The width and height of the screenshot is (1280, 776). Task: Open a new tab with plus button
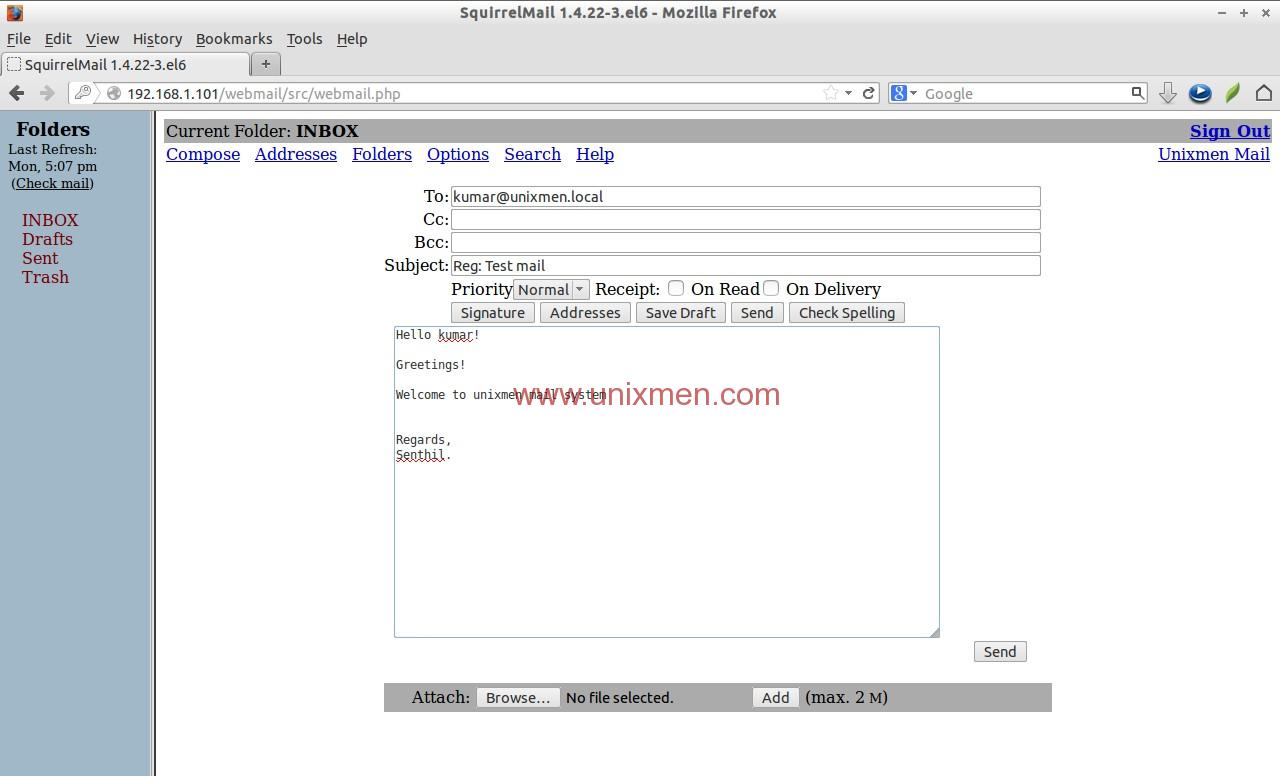(x=265, y=64)
